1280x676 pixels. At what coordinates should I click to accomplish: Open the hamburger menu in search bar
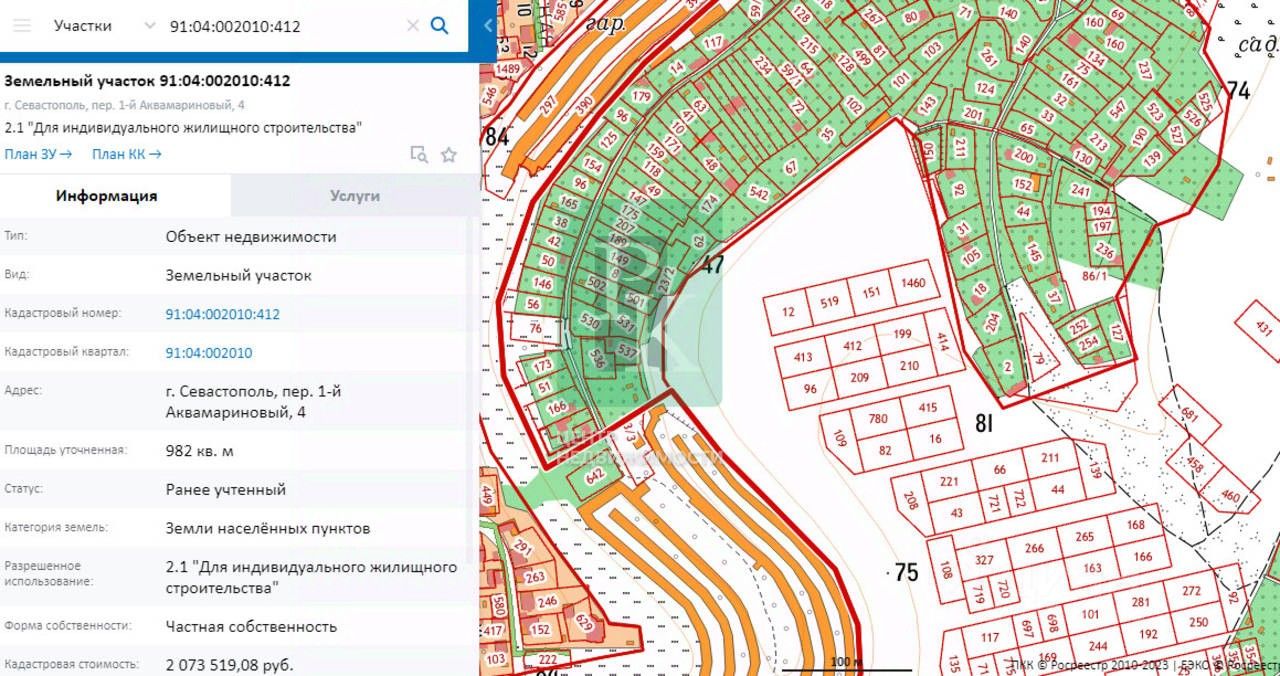(x=21, y=26)
